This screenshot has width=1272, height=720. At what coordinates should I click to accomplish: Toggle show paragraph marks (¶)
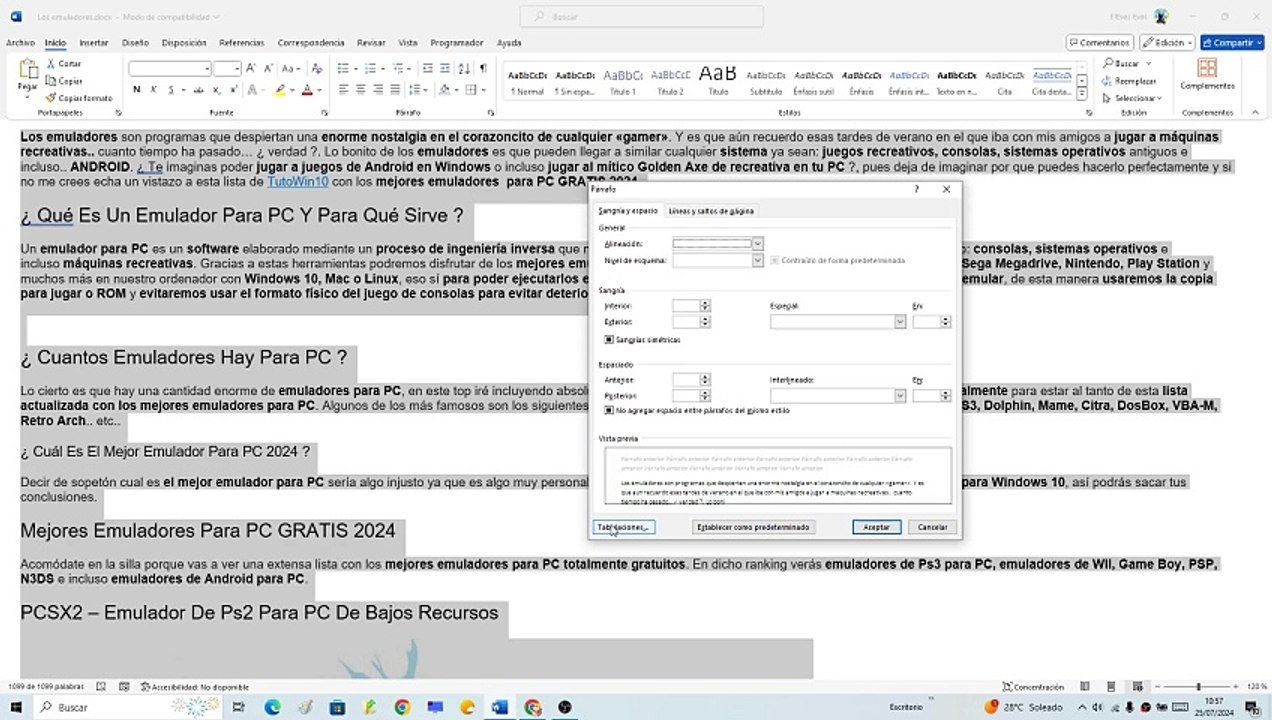[484, 68]
